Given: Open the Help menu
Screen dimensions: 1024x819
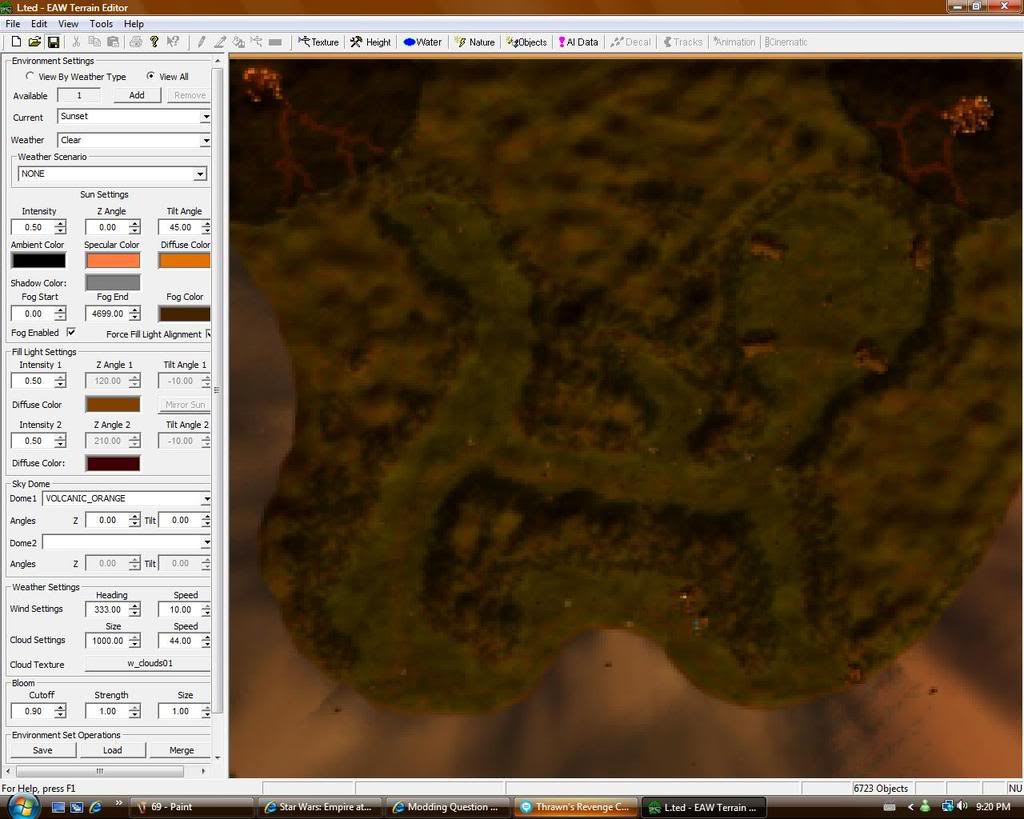Looking at the screenshot, I should 133,24.
